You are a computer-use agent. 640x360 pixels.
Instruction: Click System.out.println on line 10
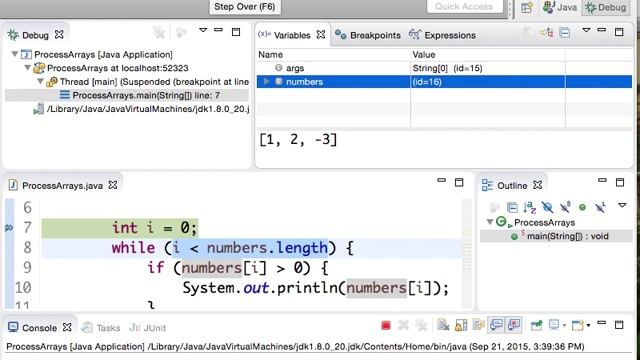coord(260,288)
